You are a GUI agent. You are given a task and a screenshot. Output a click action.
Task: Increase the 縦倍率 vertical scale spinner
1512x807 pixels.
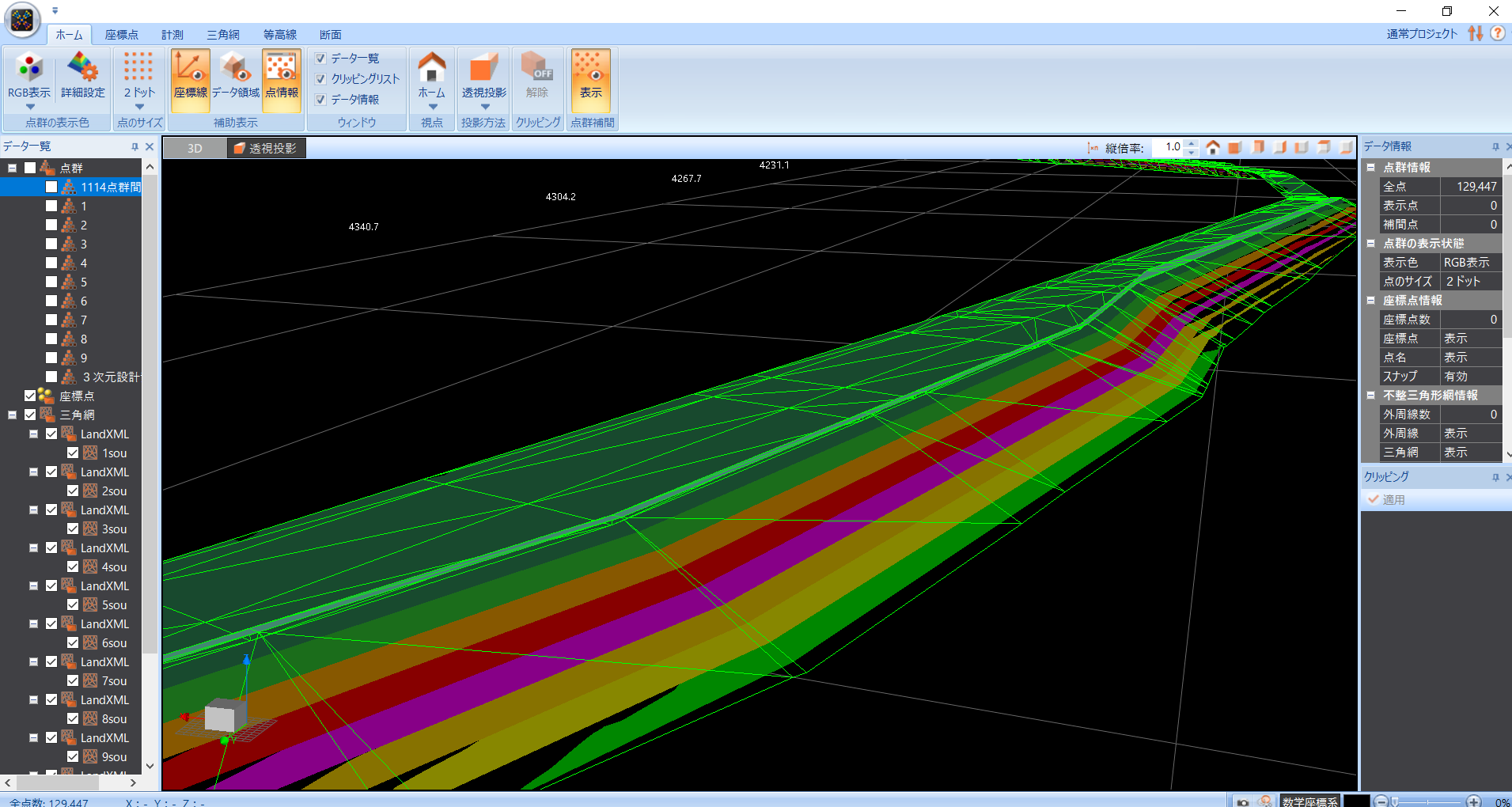1192,143
